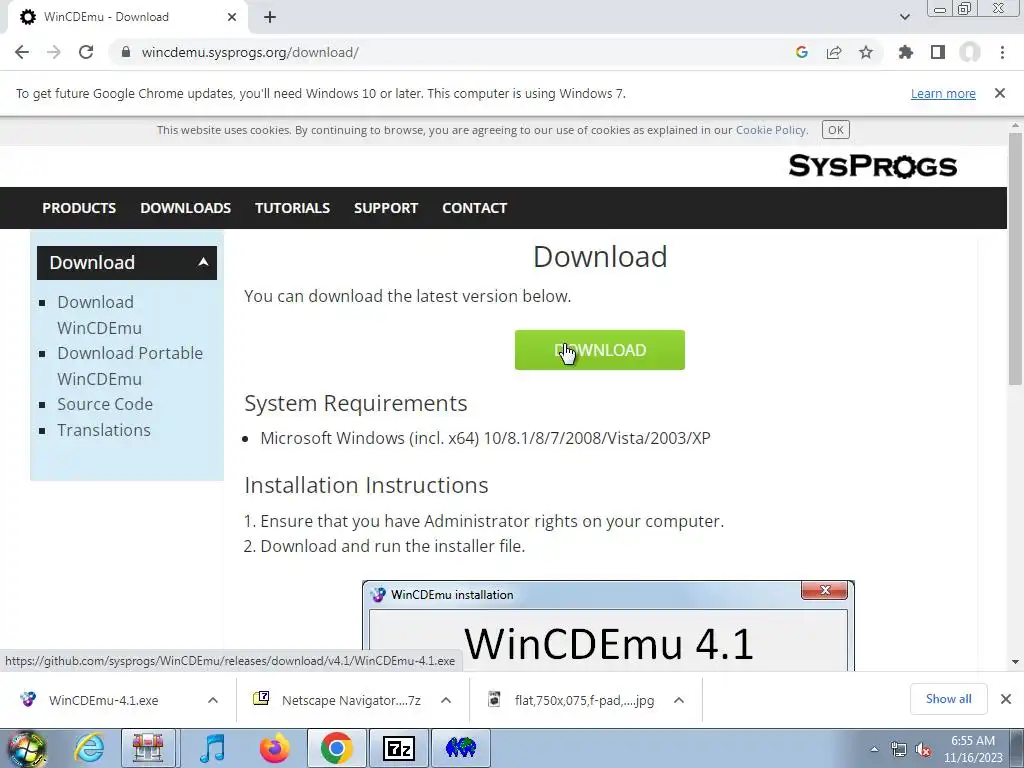This screenshot has height=768, width=1024.
Task: Accept cookies with the OK button
Action: point(835,130)
